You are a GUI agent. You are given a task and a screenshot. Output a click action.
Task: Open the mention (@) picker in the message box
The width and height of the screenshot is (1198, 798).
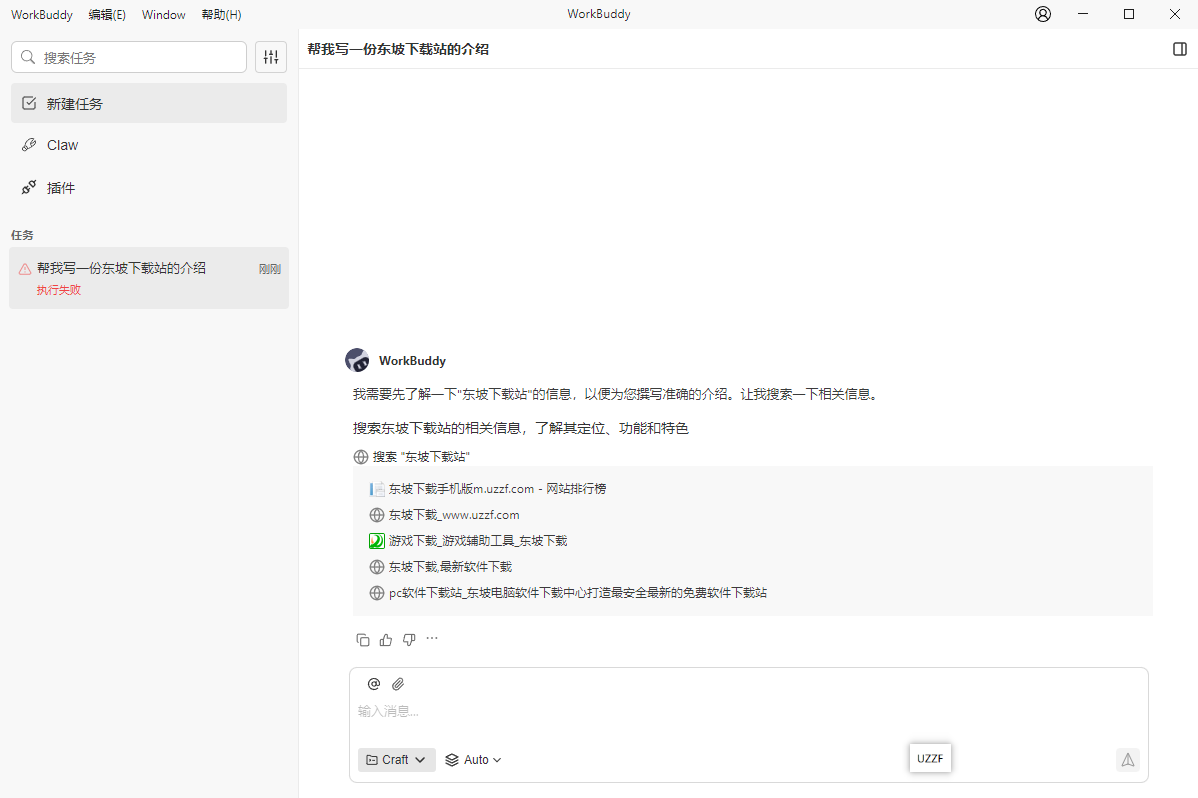(x=373, y=683)
